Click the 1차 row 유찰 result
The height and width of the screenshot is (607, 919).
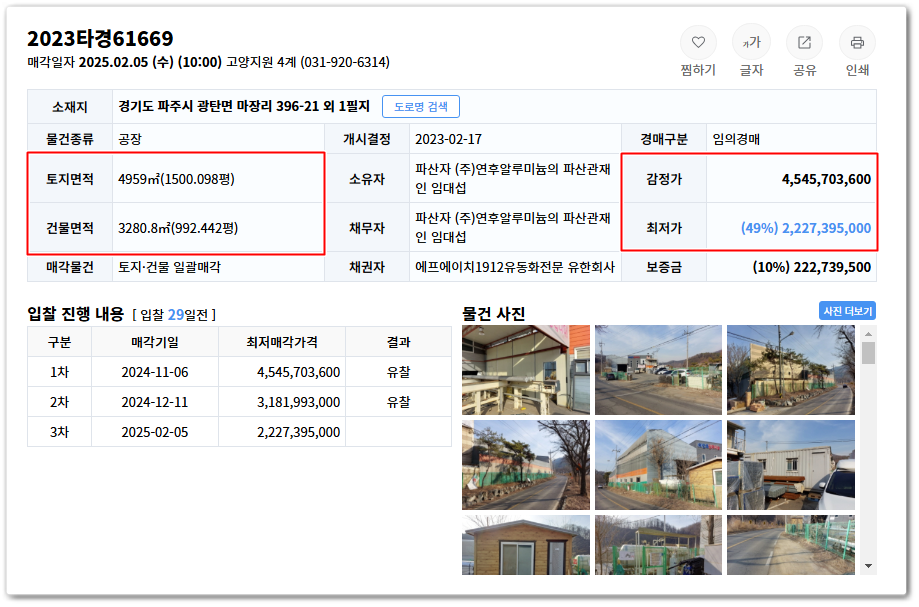click(x=399, y=373)
